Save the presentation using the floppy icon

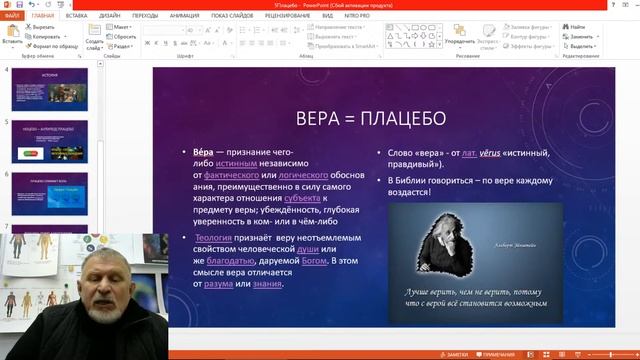pyautogui.click(x=19, y=4)
